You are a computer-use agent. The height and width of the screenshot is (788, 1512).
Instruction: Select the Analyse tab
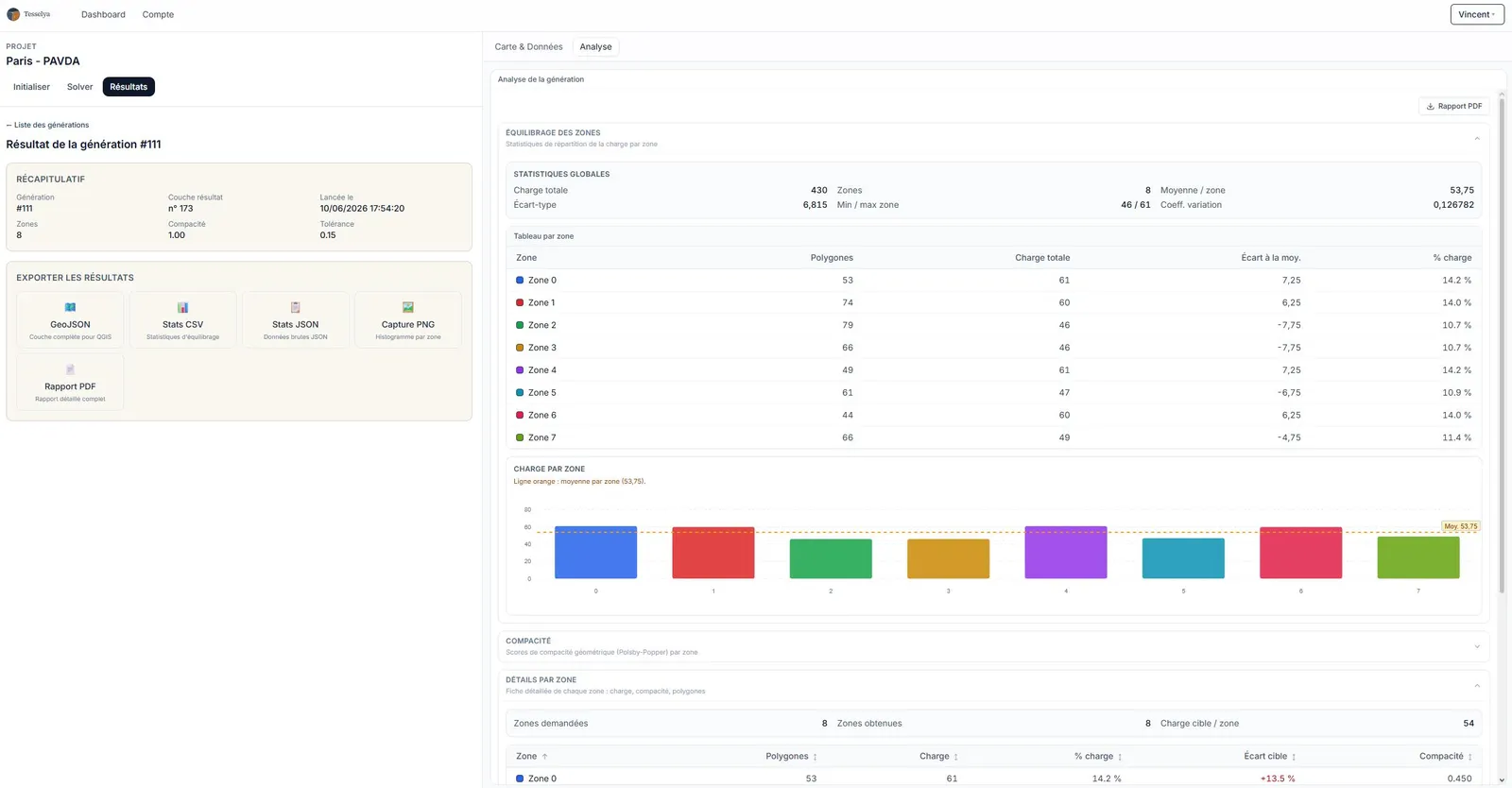point(595,47)
